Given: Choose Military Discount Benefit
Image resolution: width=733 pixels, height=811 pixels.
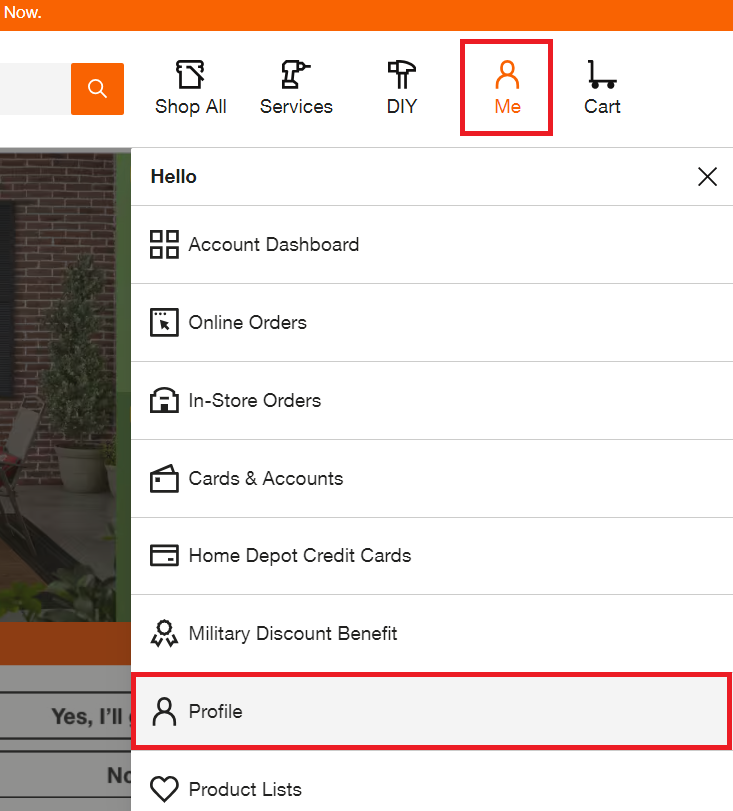Looking at the screenshot, I should coord(292,634).
